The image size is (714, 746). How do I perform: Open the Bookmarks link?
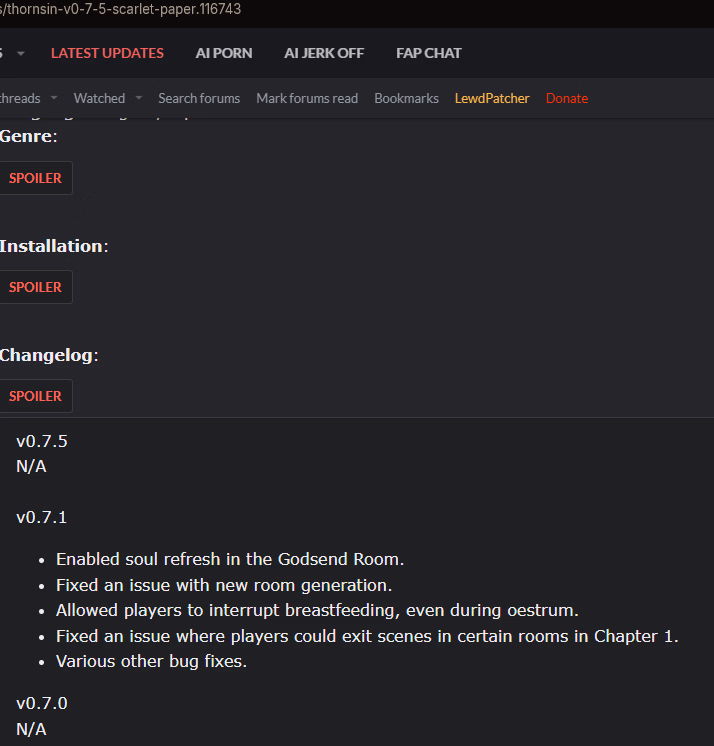(406, 98)
